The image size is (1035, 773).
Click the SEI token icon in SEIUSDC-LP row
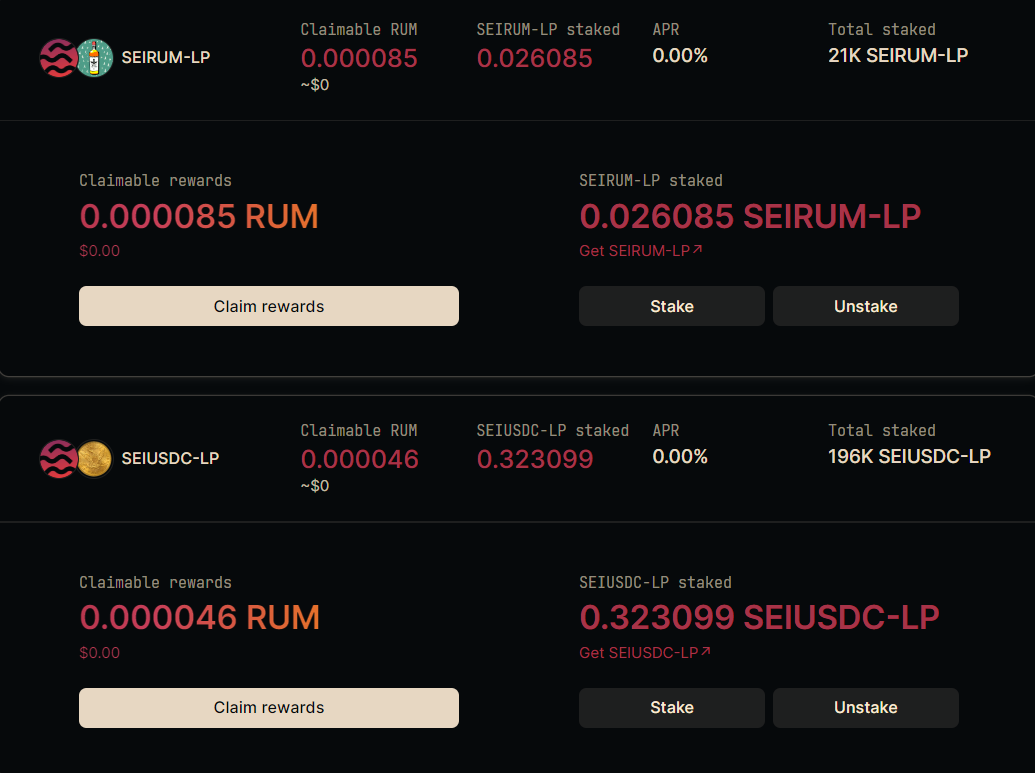click(58, 459)
